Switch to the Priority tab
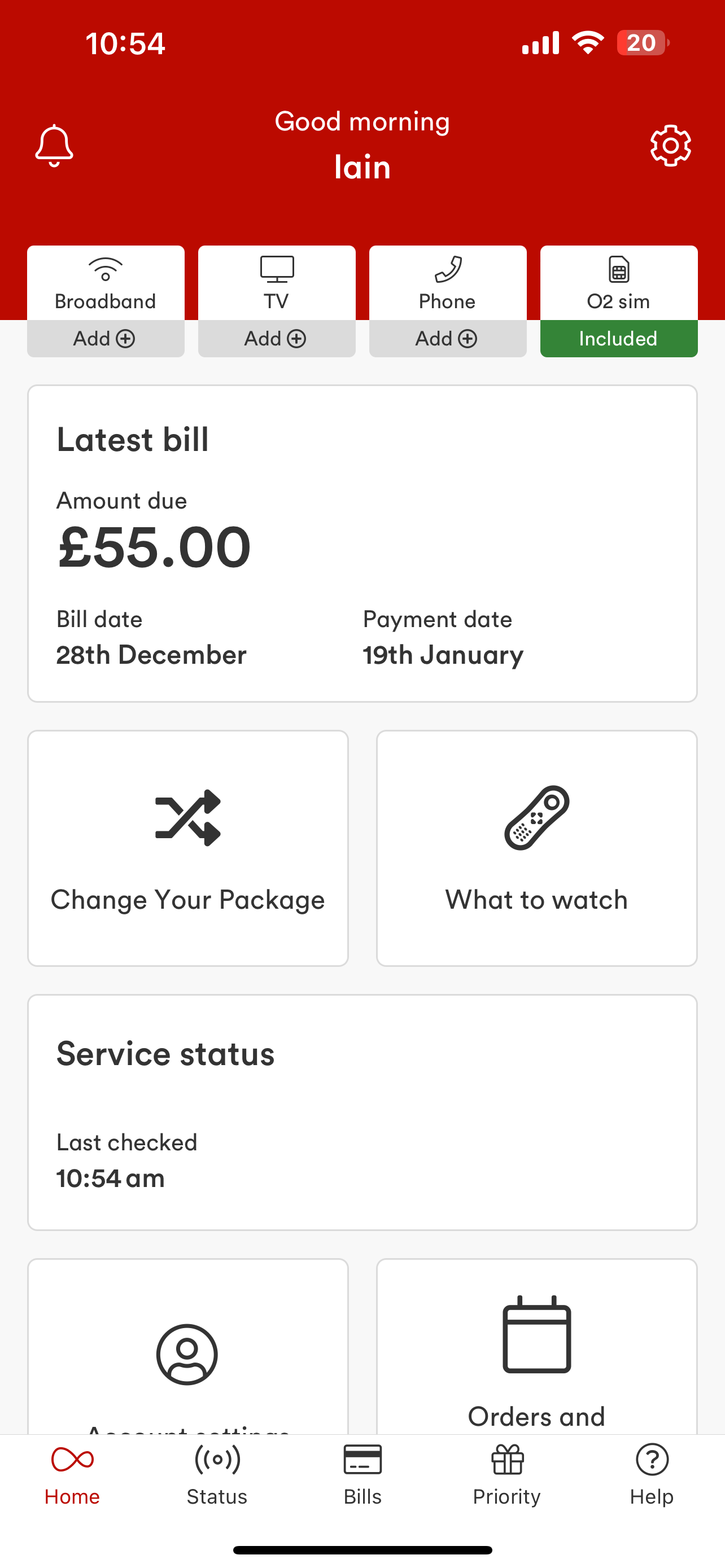This screenshot has width=725, height=1568. click(x=507, y=1474)
